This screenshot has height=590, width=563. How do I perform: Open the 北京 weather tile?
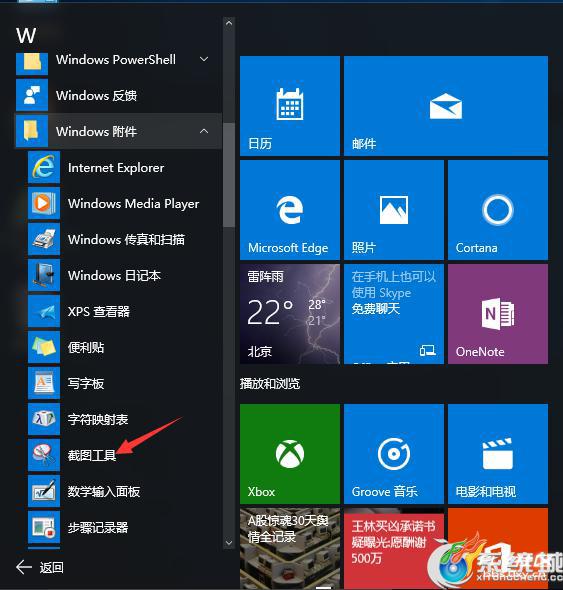click(x=290, y=314)
